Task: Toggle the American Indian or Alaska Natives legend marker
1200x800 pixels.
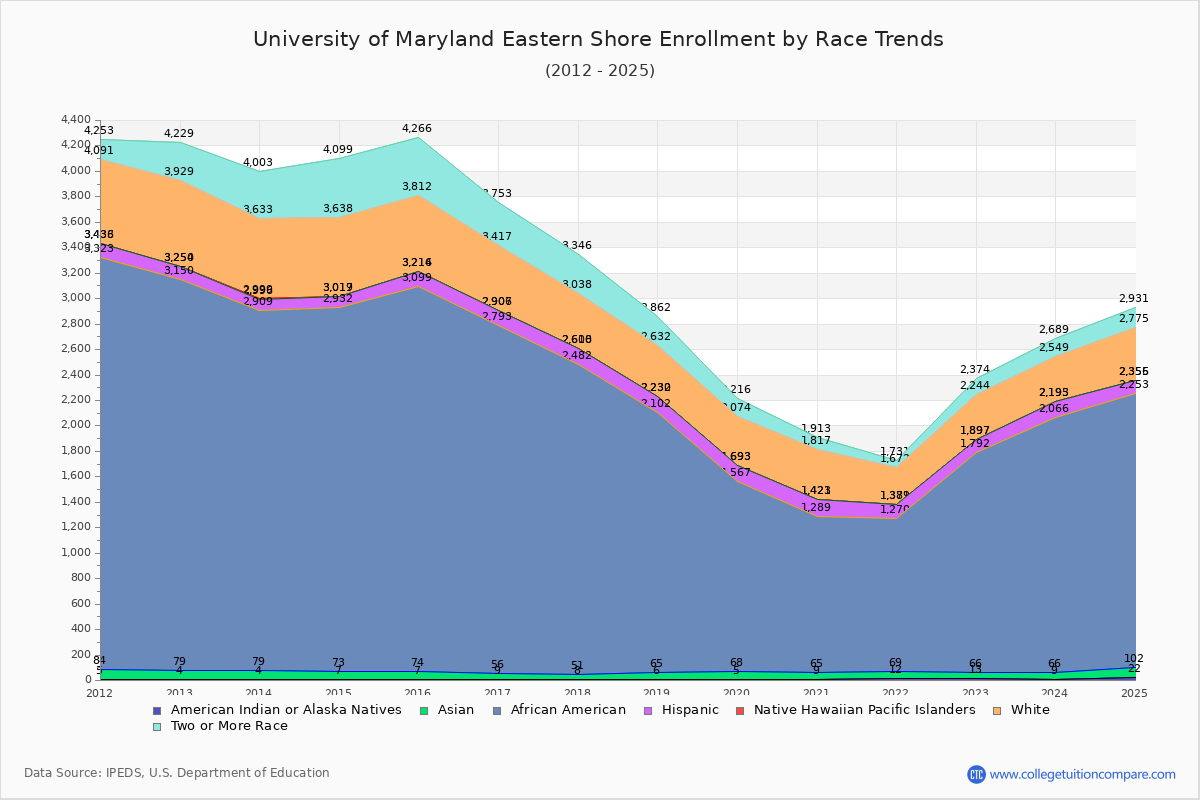Action: click(x=156, y=710)
